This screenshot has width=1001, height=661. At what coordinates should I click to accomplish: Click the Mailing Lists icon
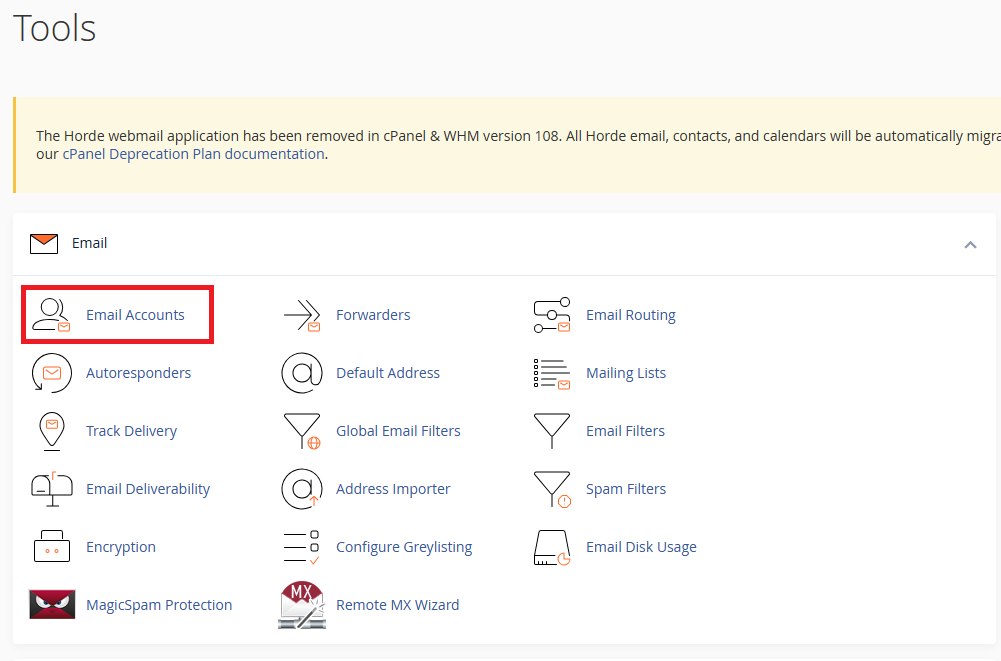(x=552, y=374)
